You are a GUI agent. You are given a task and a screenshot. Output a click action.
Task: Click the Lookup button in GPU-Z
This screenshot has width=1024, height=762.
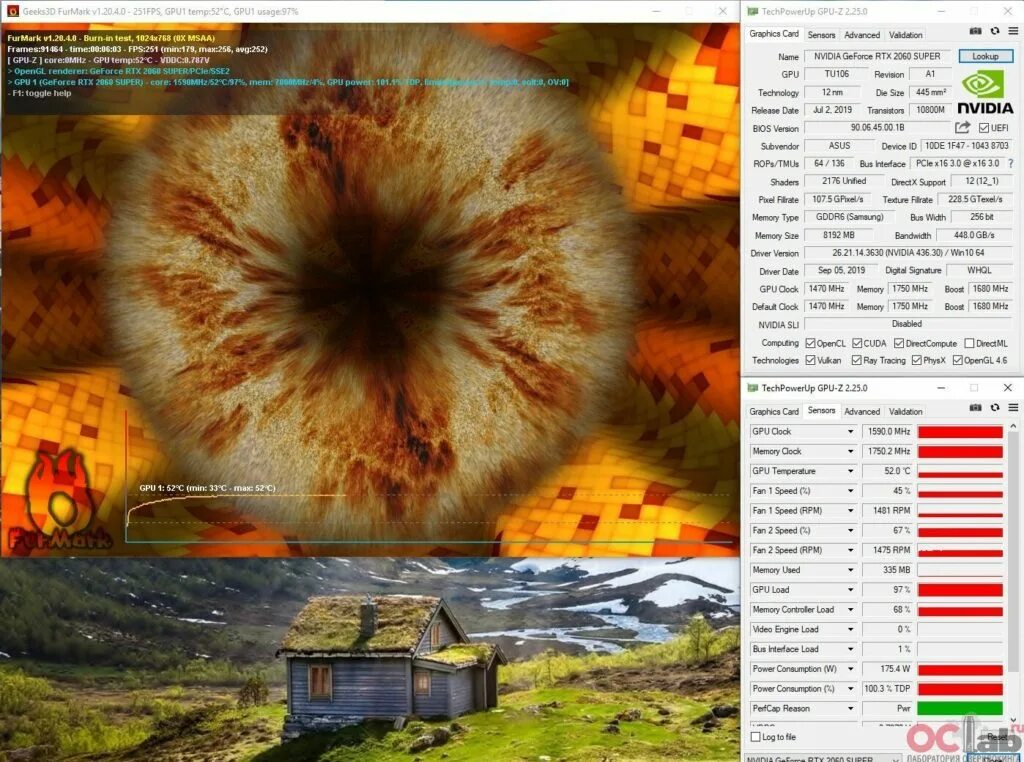point(985,56)
